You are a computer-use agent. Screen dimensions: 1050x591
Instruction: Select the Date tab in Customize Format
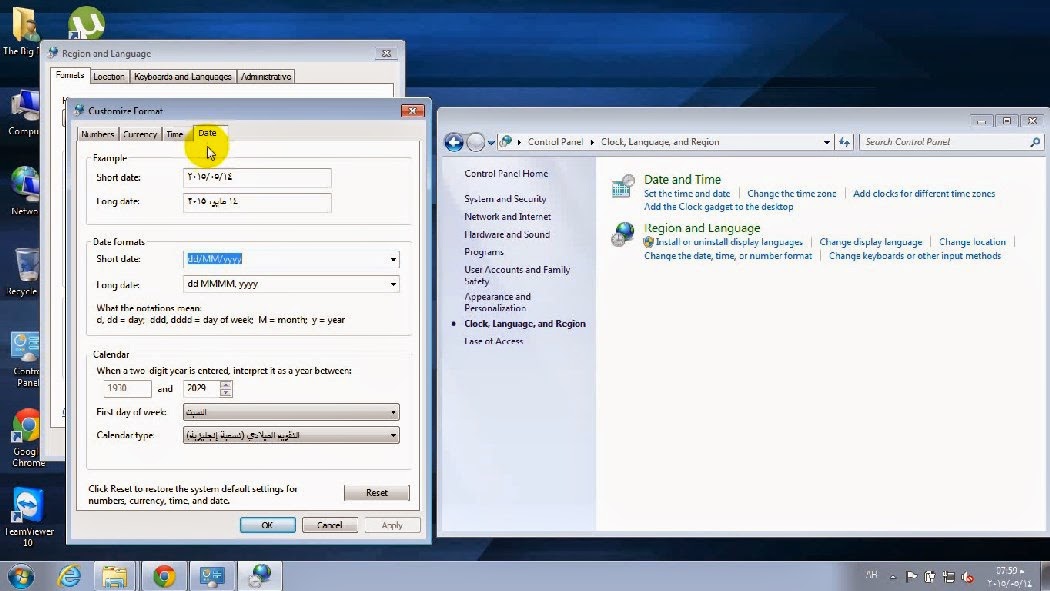click(x=208, y=133)
